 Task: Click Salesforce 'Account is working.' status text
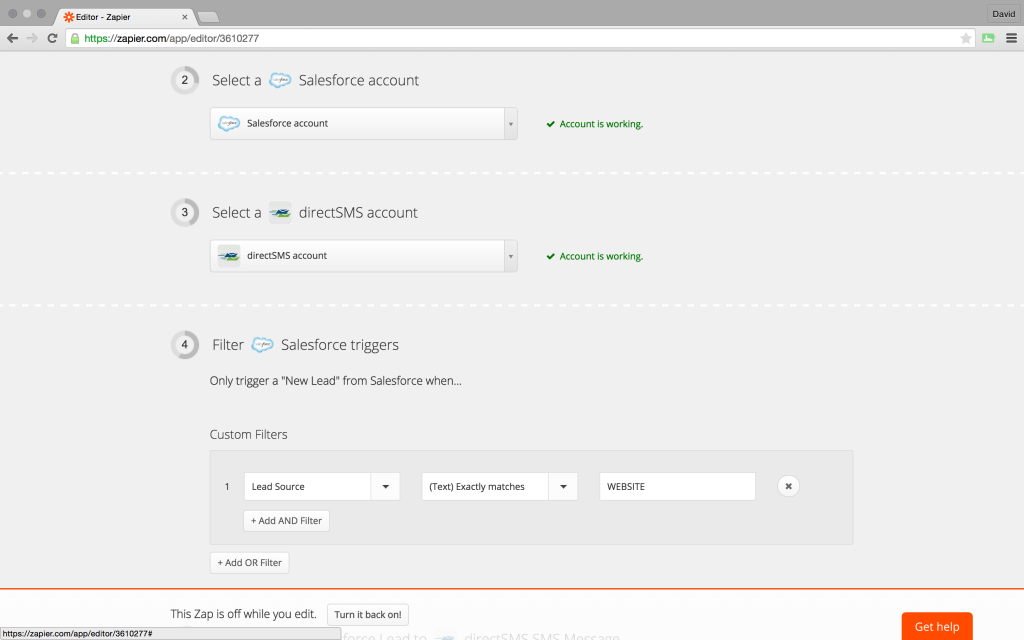pyautogui.click(x=601, y=124)
